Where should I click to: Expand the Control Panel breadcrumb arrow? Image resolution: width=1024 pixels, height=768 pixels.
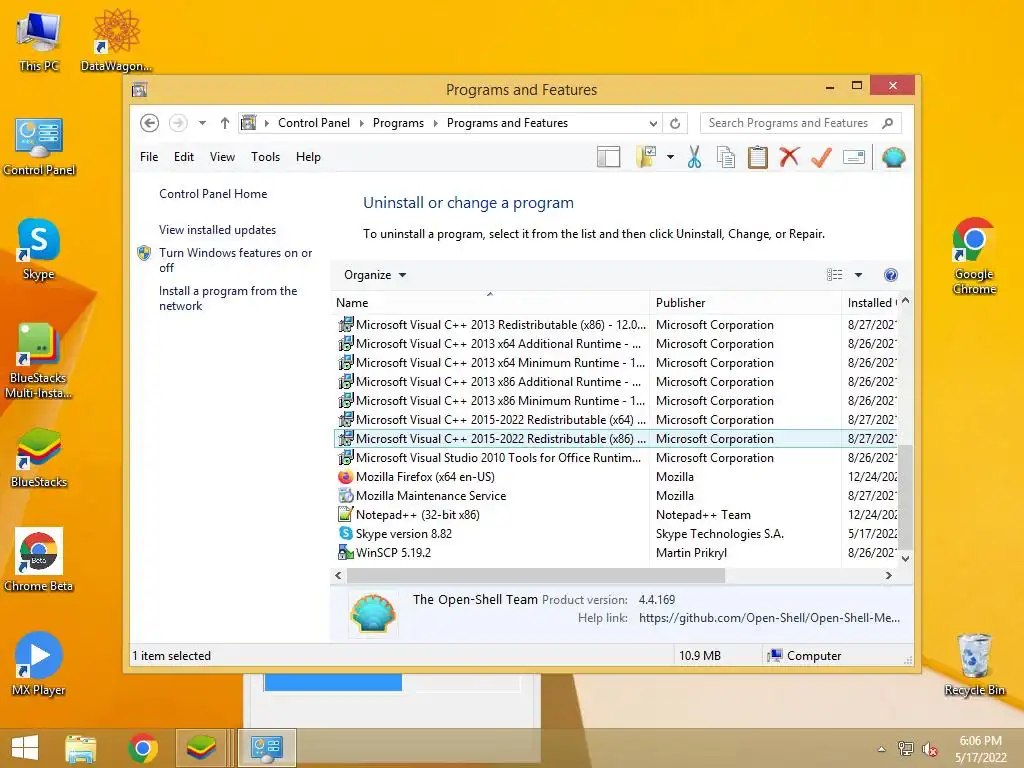pyautogui.click(x=361, y=123)
